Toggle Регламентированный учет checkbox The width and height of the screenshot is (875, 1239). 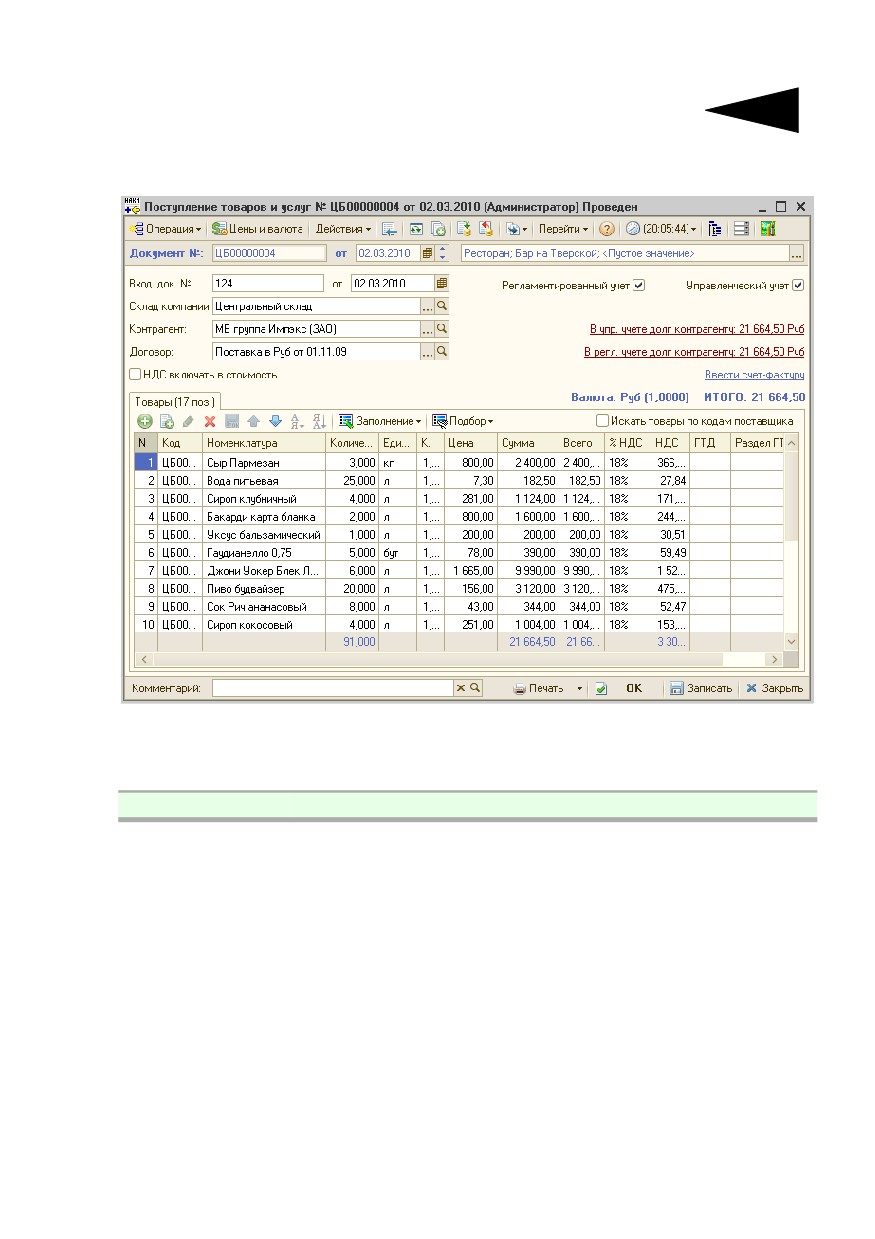(639, 285)
